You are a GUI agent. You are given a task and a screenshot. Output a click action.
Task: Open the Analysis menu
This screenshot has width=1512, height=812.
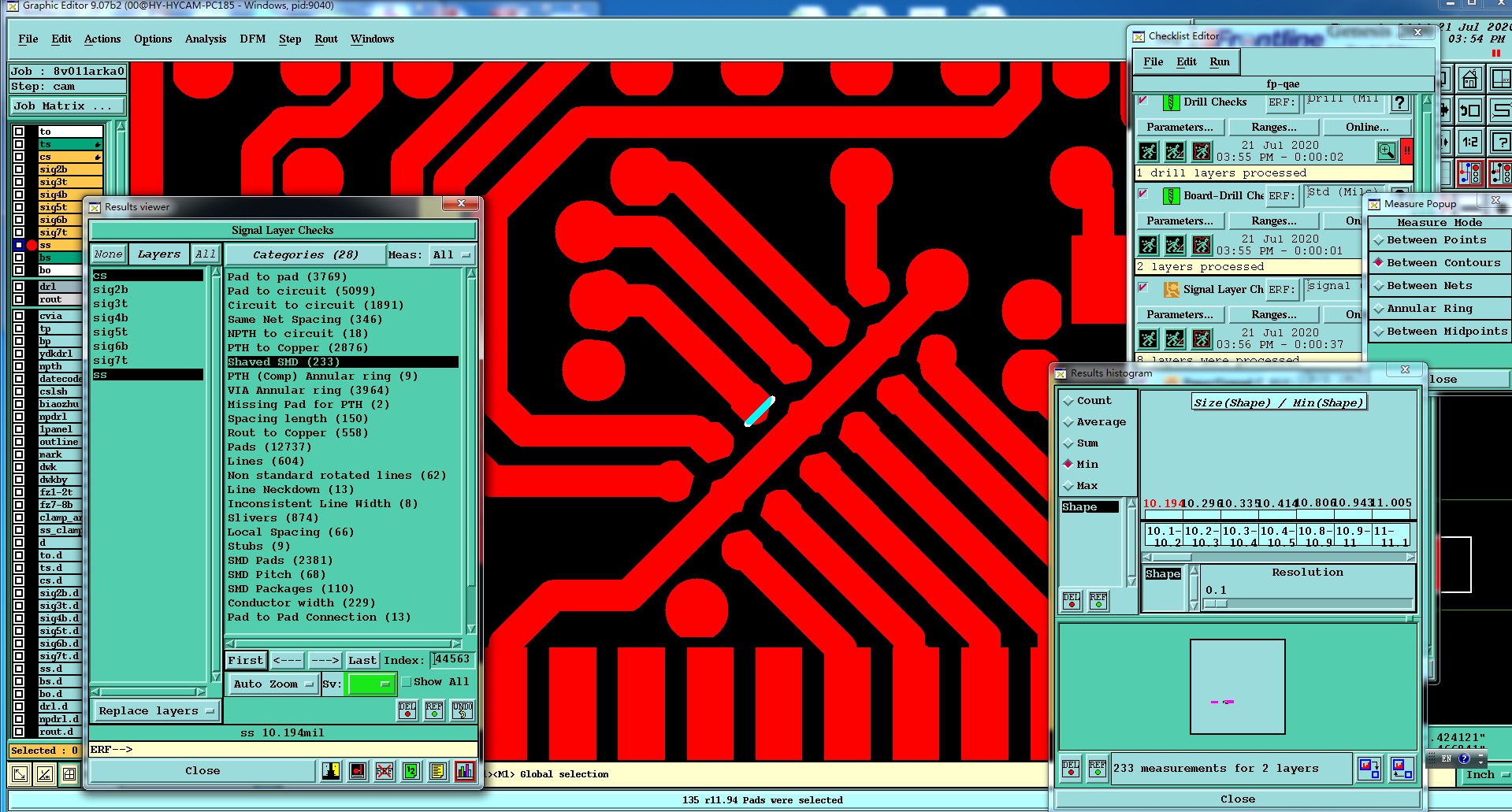pos(206,39)
